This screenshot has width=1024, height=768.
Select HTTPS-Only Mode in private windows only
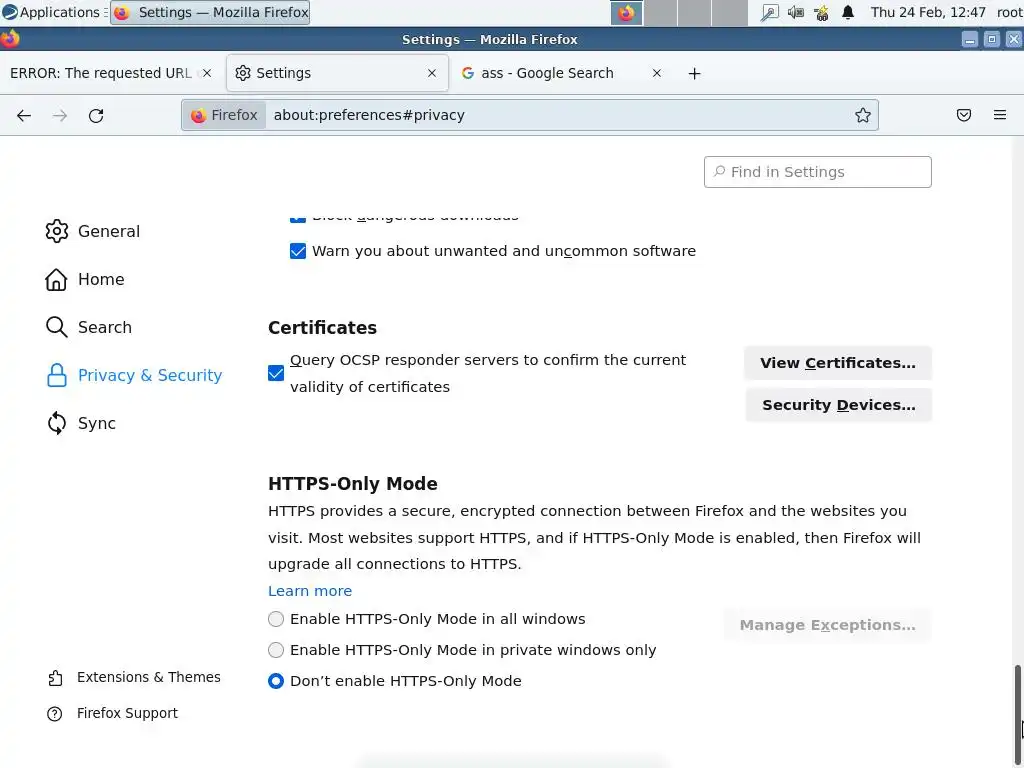coord(276,650)
